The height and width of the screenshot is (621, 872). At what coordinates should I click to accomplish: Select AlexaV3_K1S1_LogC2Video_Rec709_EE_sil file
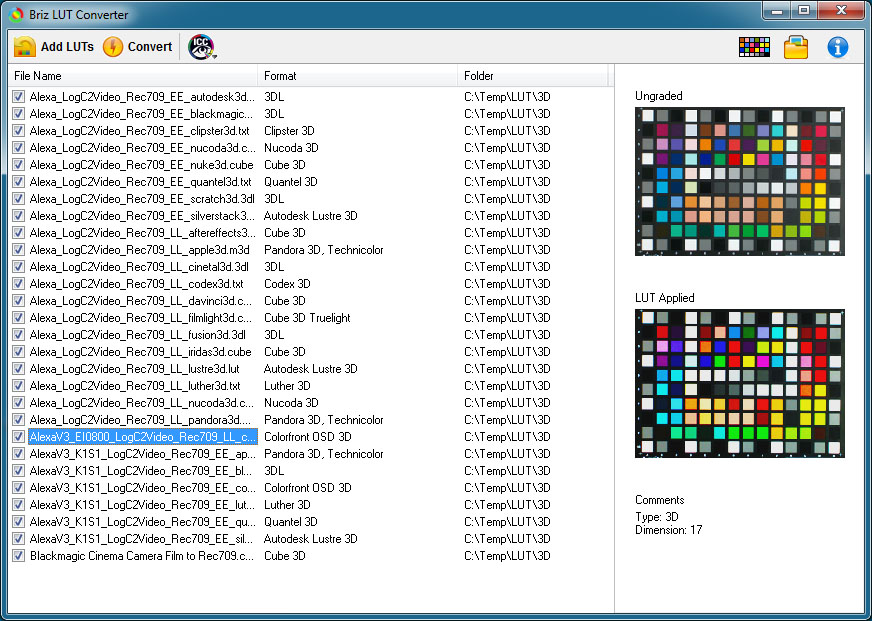click(x=142, y=539)
